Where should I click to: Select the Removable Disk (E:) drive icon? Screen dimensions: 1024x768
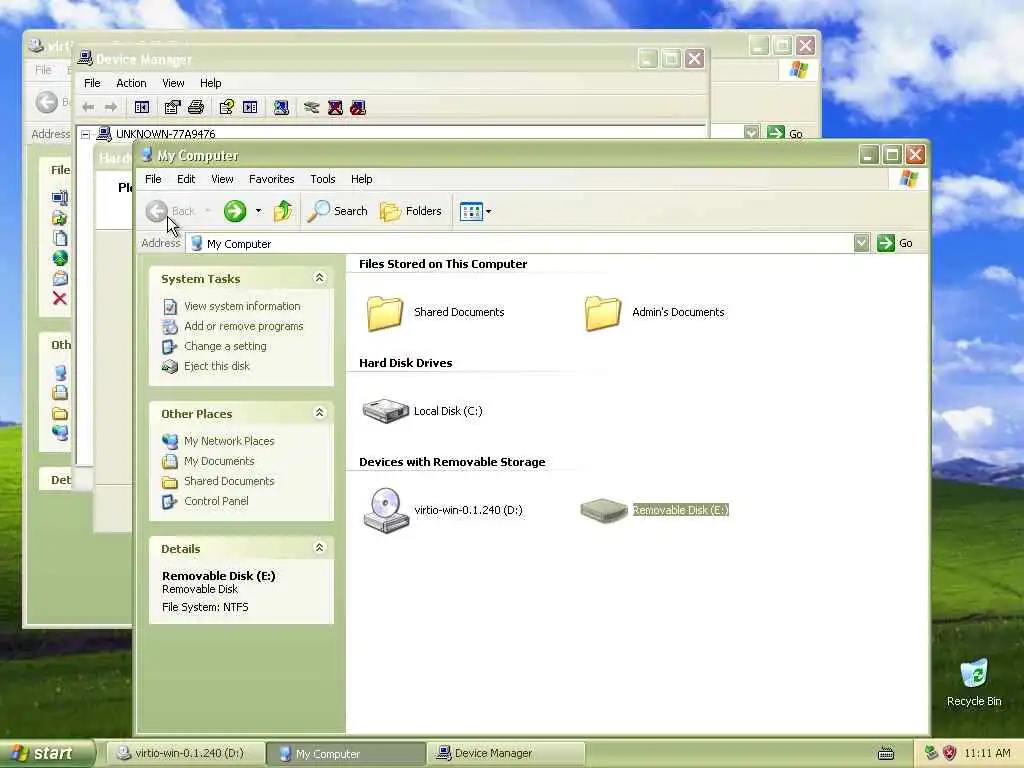coord(603,510)
